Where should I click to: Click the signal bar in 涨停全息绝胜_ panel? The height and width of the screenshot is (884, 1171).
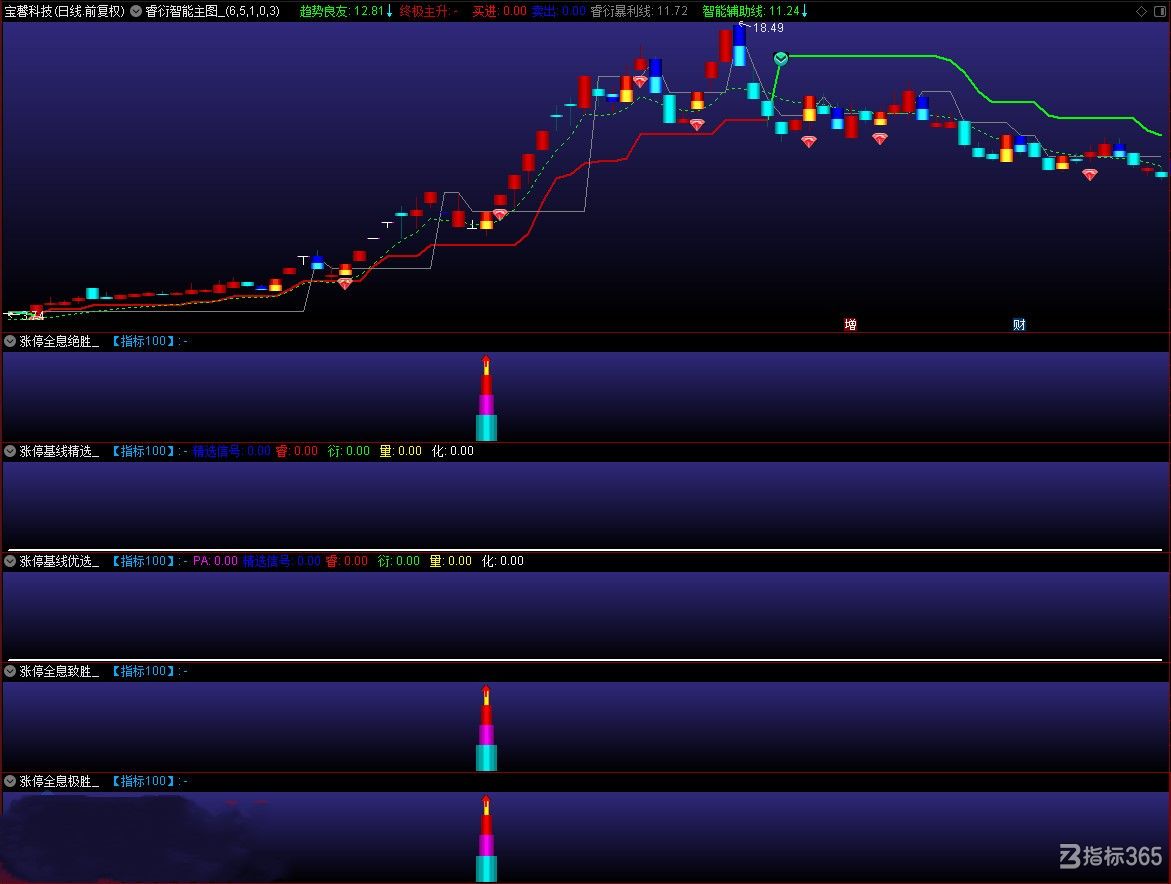point(486,398)
